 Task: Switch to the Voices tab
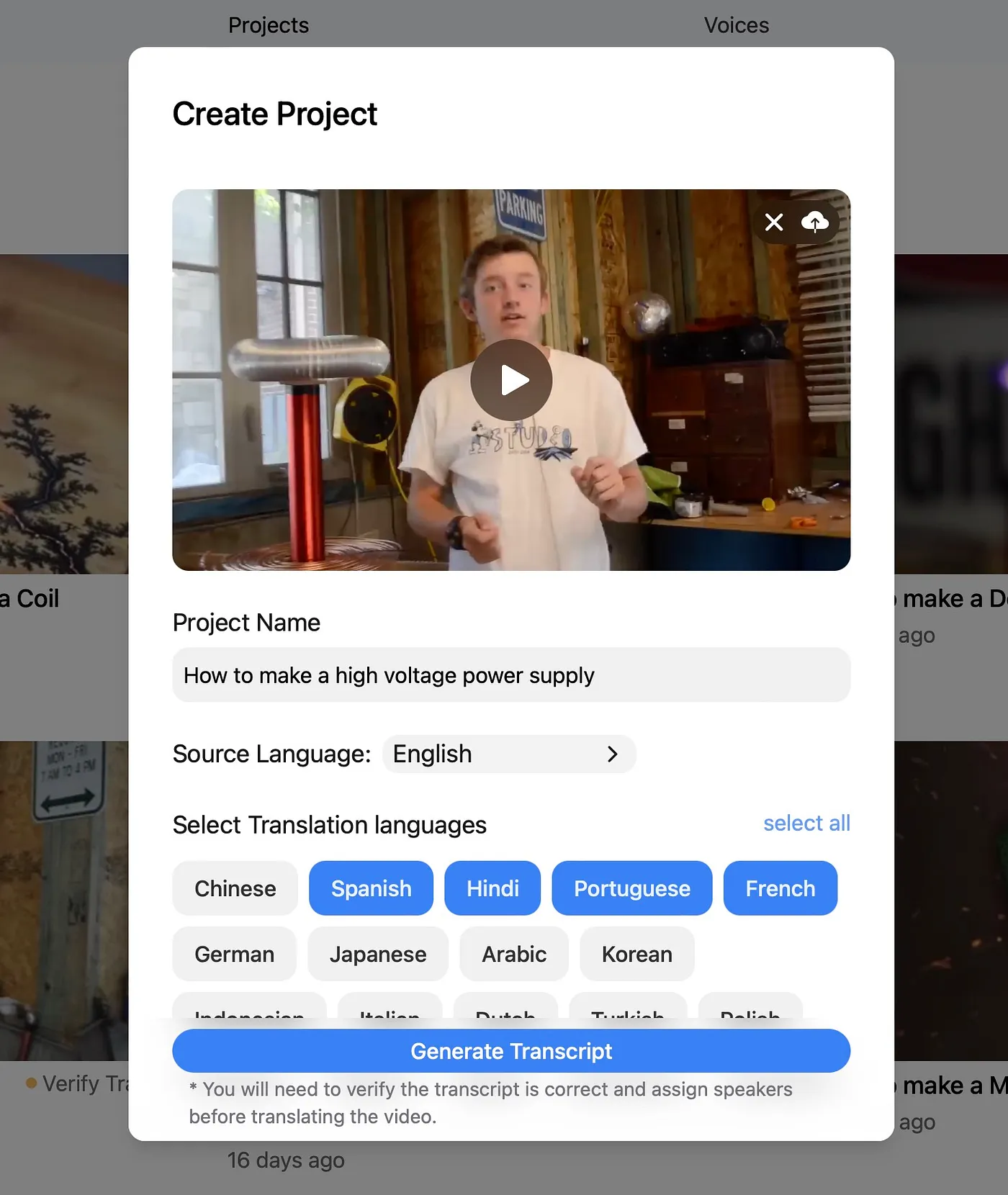coord(737,25)
